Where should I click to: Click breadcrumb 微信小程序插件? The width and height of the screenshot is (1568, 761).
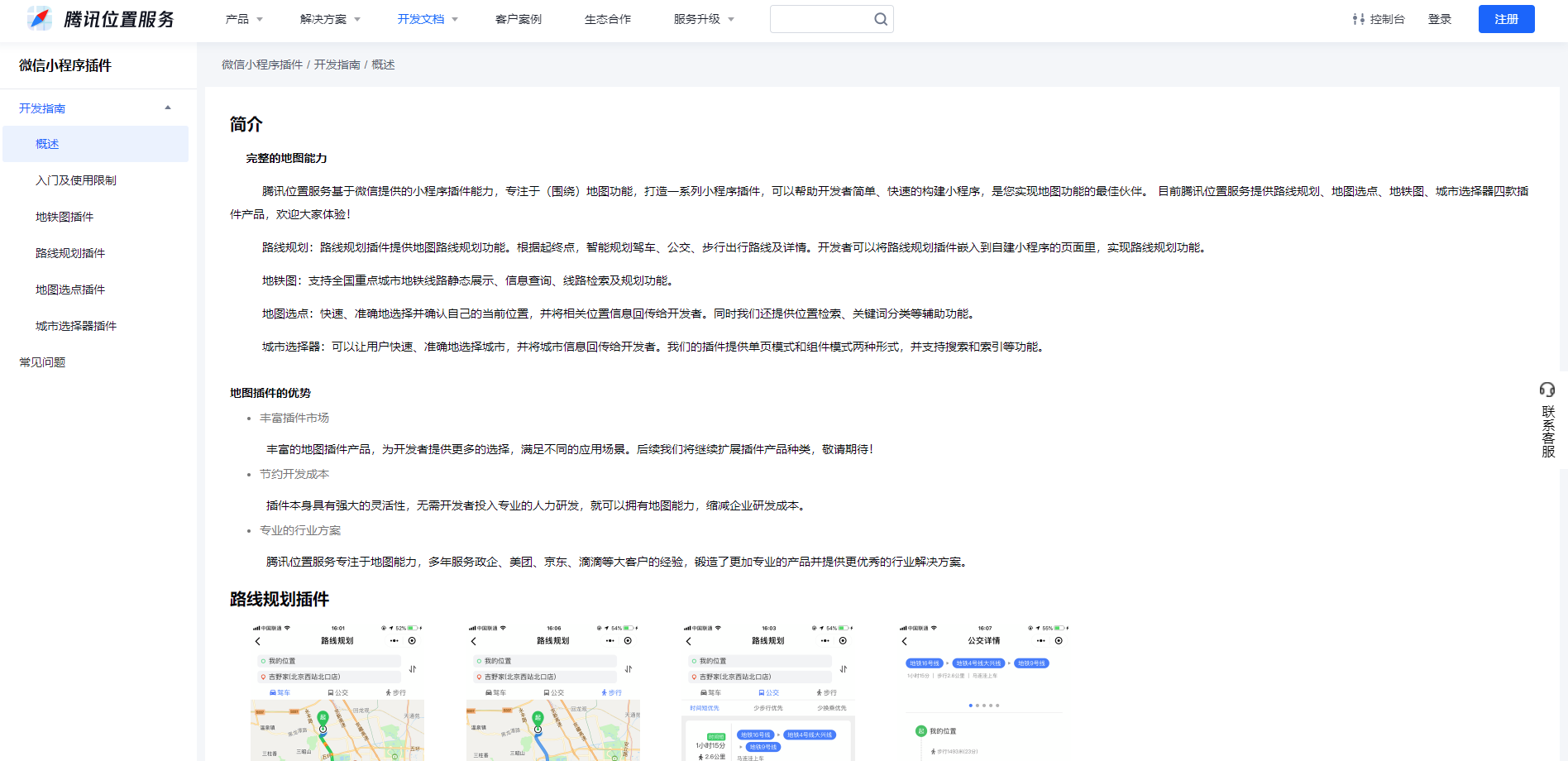(262, 65)
